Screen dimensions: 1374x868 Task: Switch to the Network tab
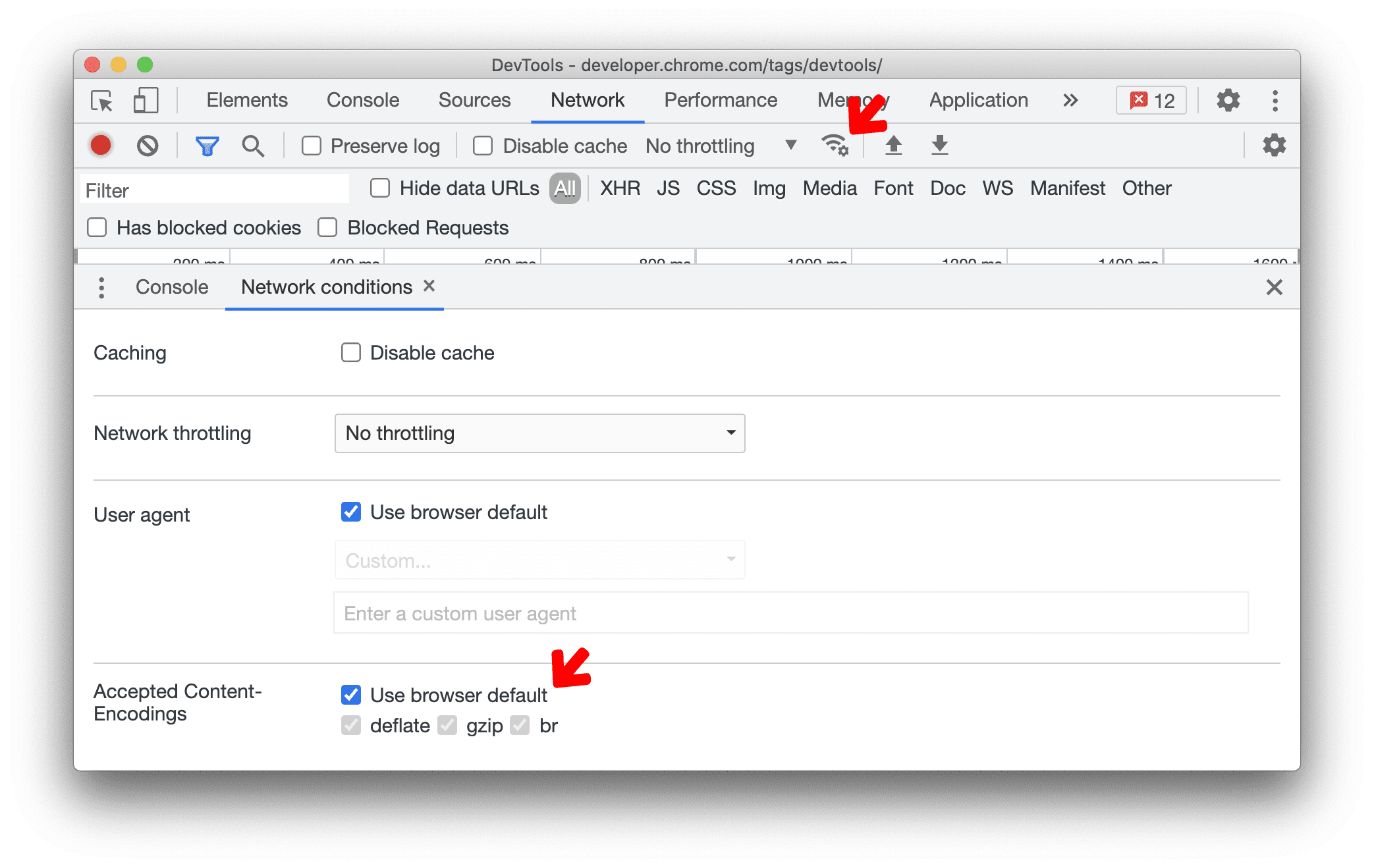[588, 100]
